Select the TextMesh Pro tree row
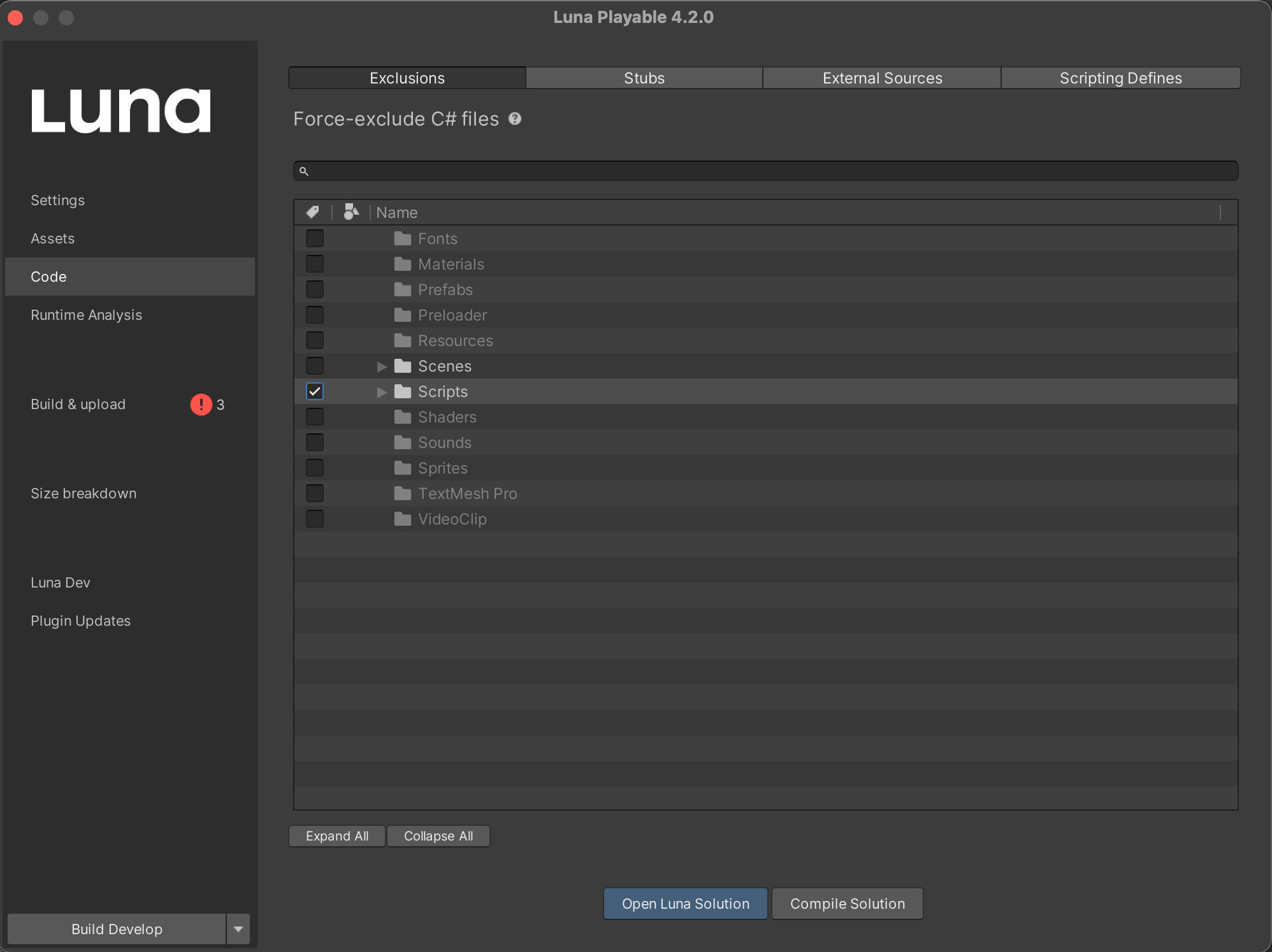 click(x=765, y=493)
